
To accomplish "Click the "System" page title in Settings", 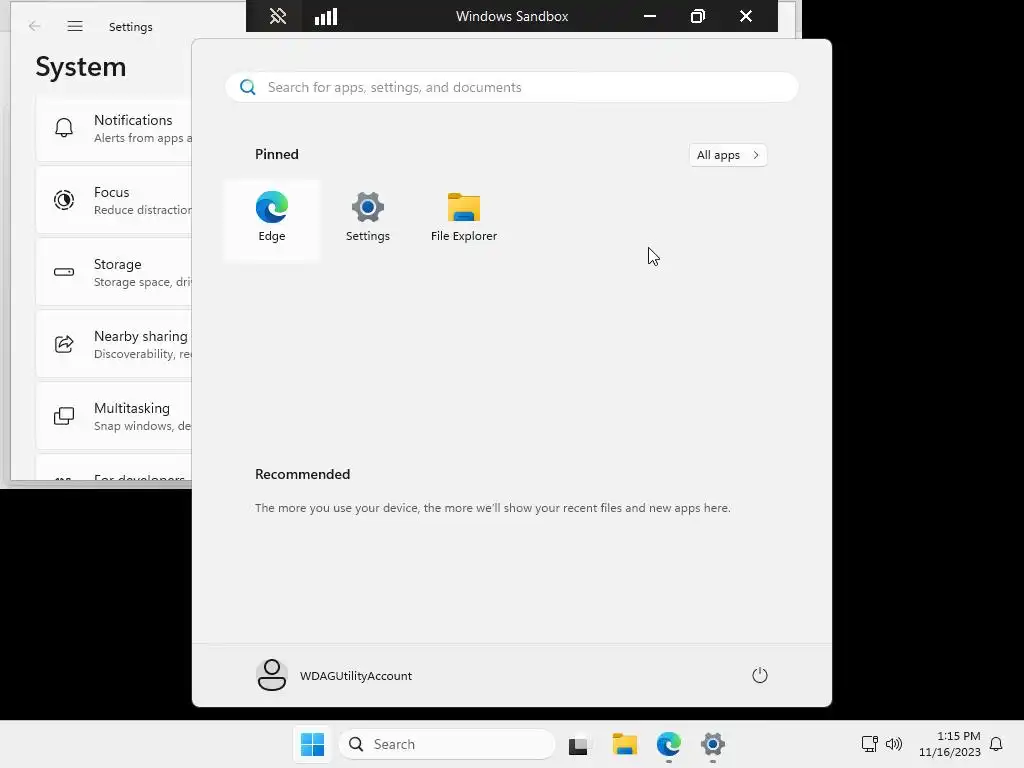I will point(80,67).
